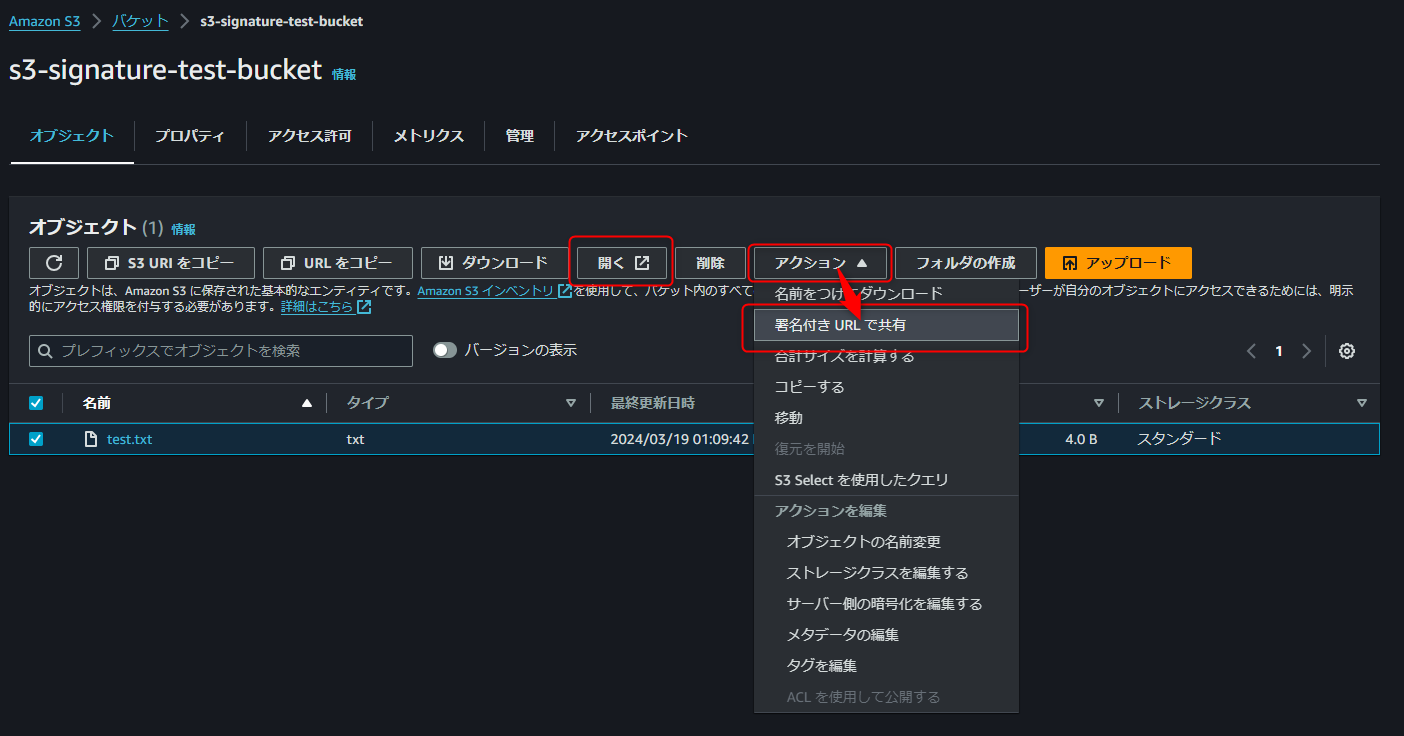
Task: Select 移動 menu item
Action: (886, 418)
